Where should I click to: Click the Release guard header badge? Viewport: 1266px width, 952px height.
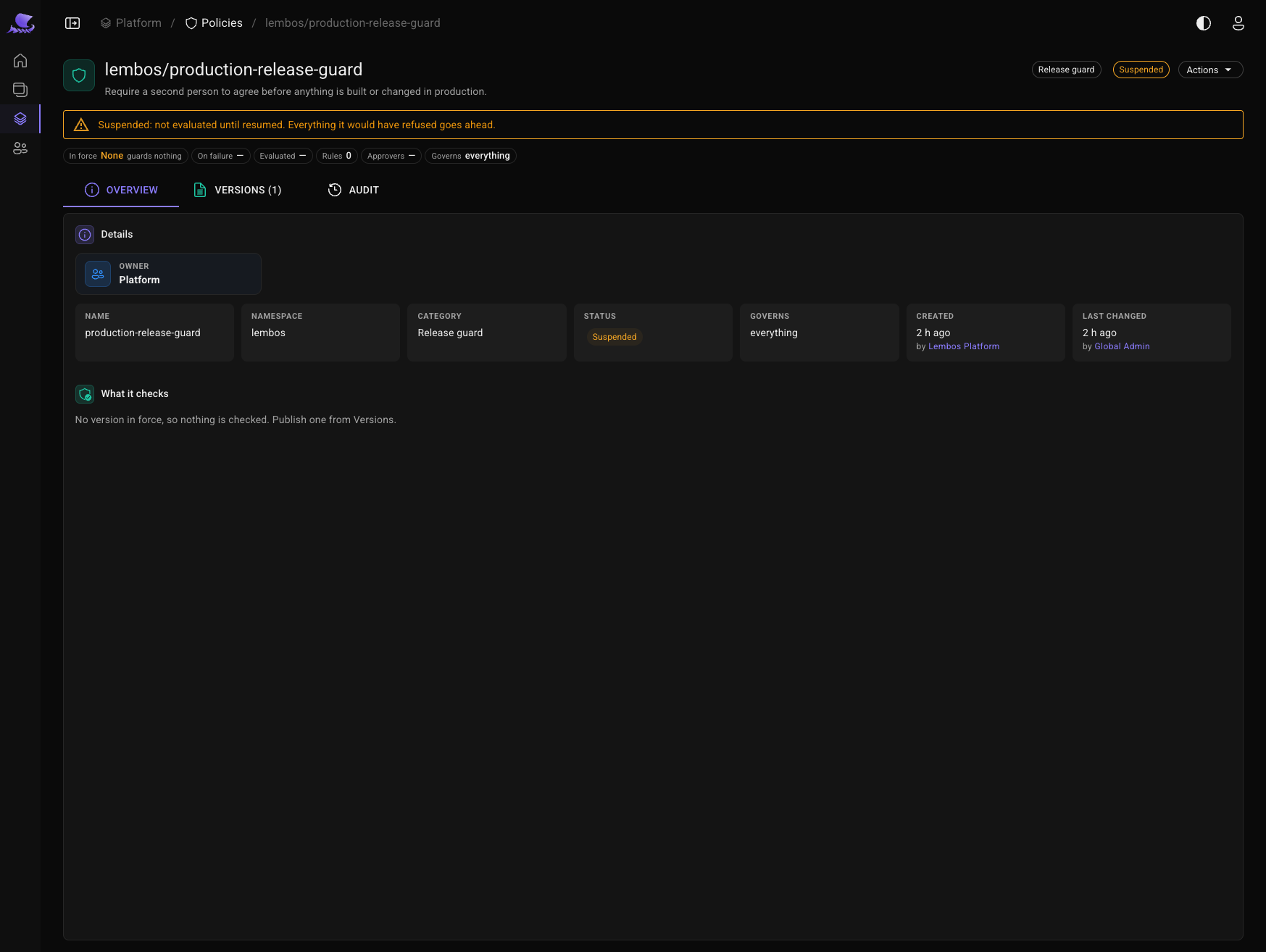(1066, 70)
